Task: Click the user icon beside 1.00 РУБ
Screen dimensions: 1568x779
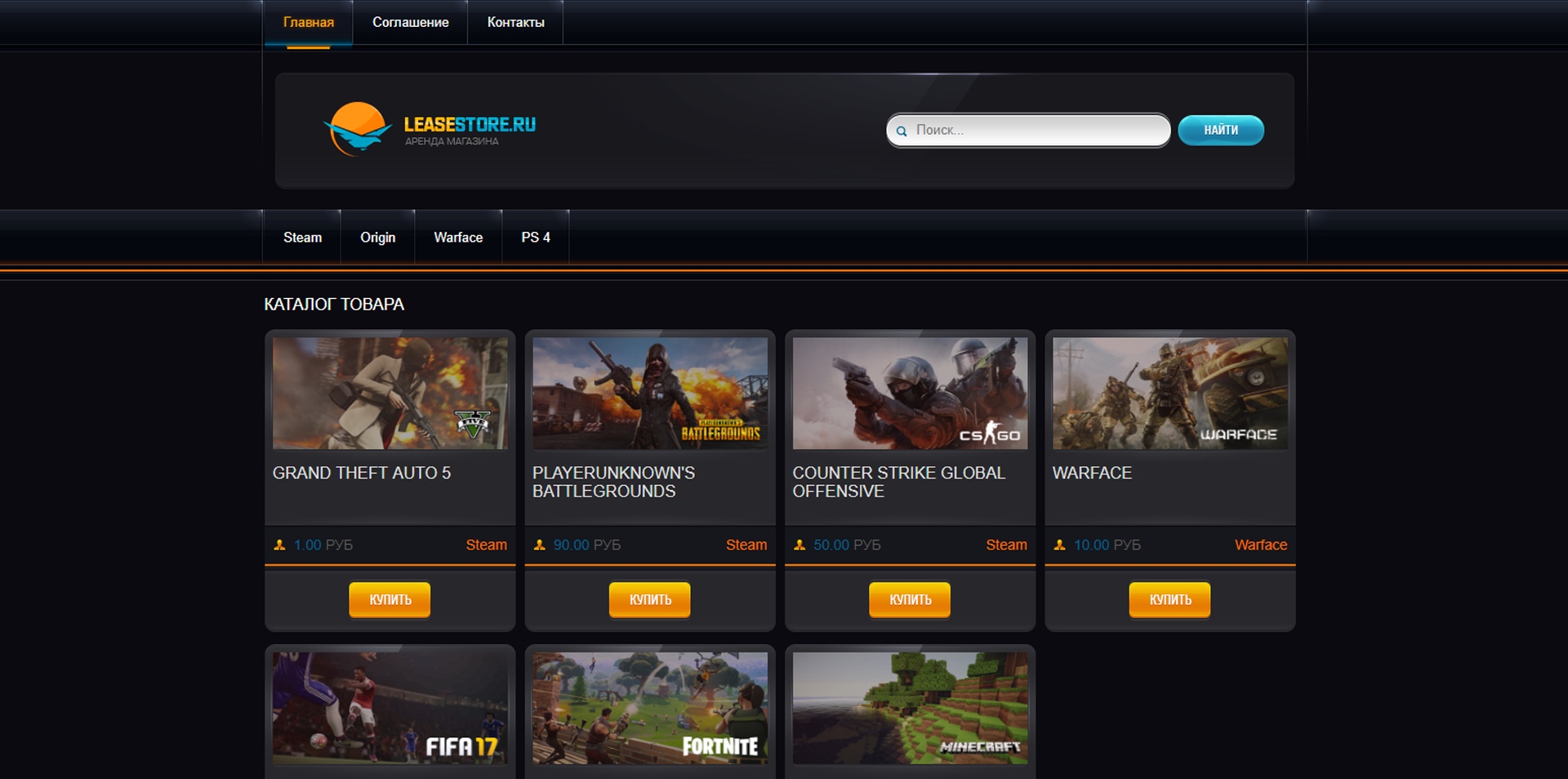Action: [x=279, y=545]
